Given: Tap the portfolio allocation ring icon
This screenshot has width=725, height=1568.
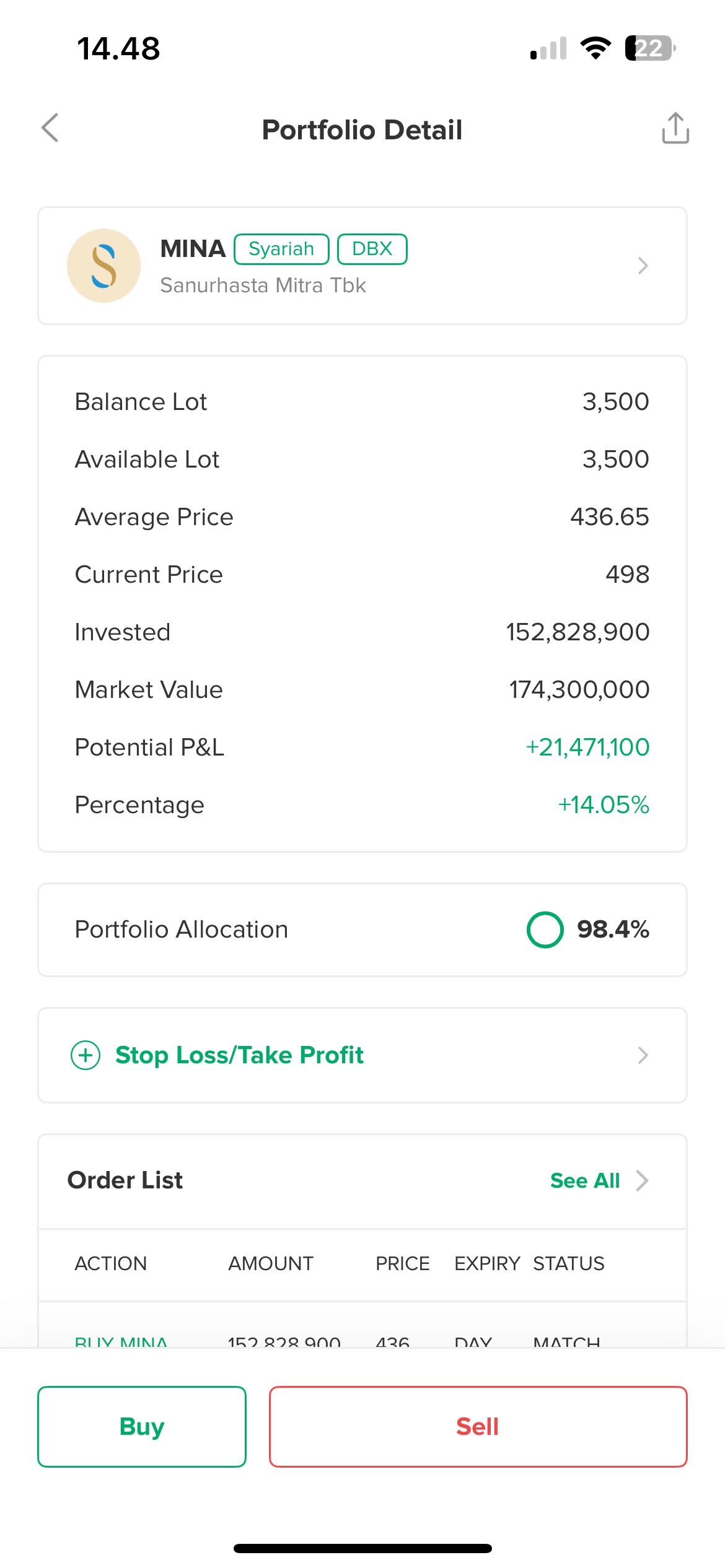Looking at the screenshot, I should [545, 930].
